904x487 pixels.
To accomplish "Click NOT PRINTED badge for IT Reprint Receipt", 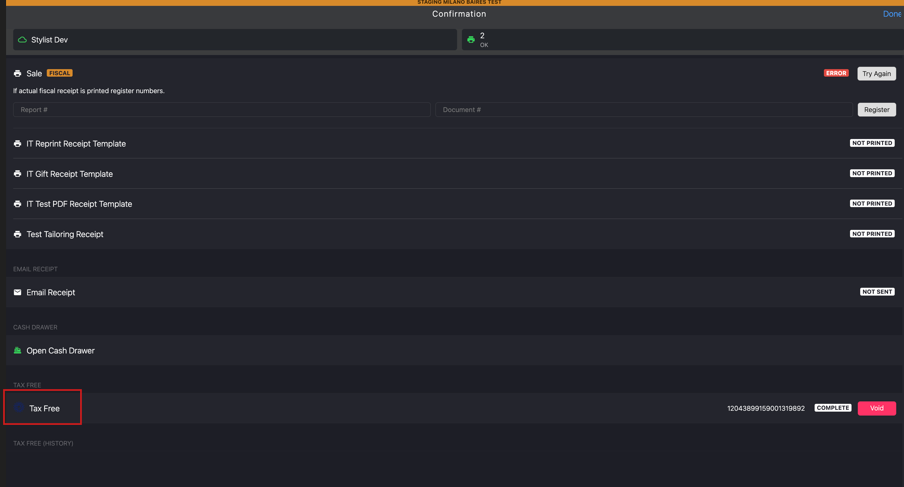I will [872, 143].
